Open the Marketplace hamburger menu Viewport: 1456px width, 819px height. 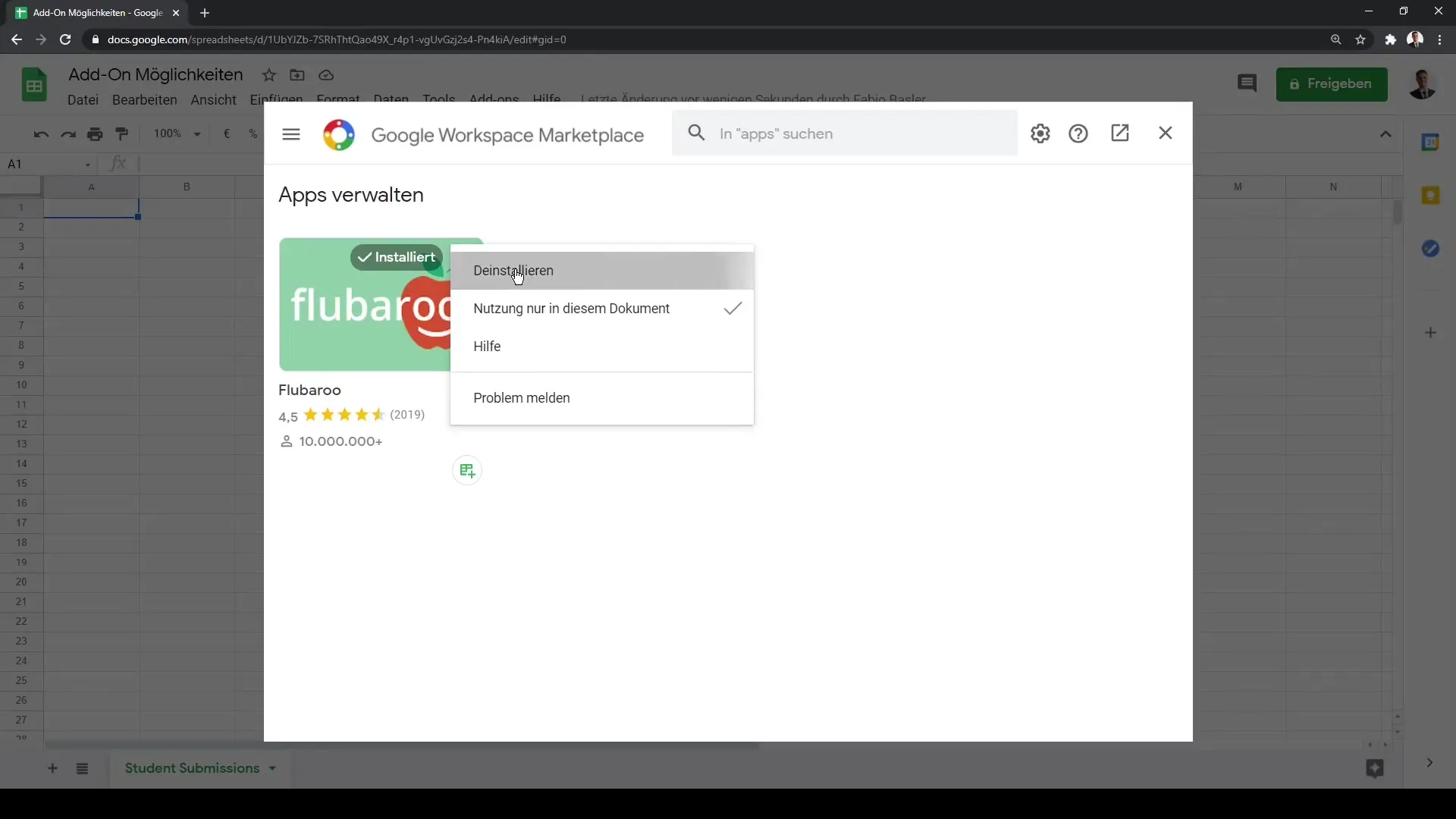[291, 134]
